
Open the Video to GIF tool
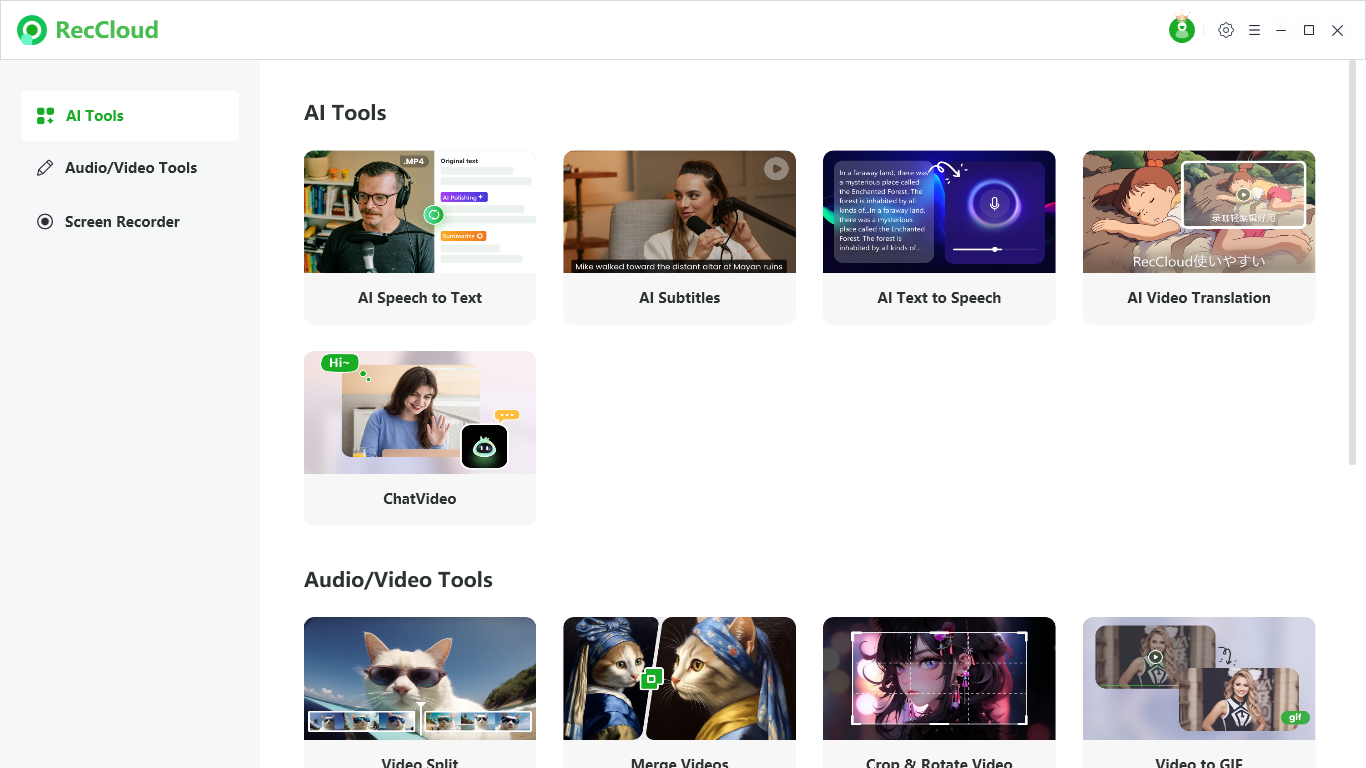coord(1198,690)
